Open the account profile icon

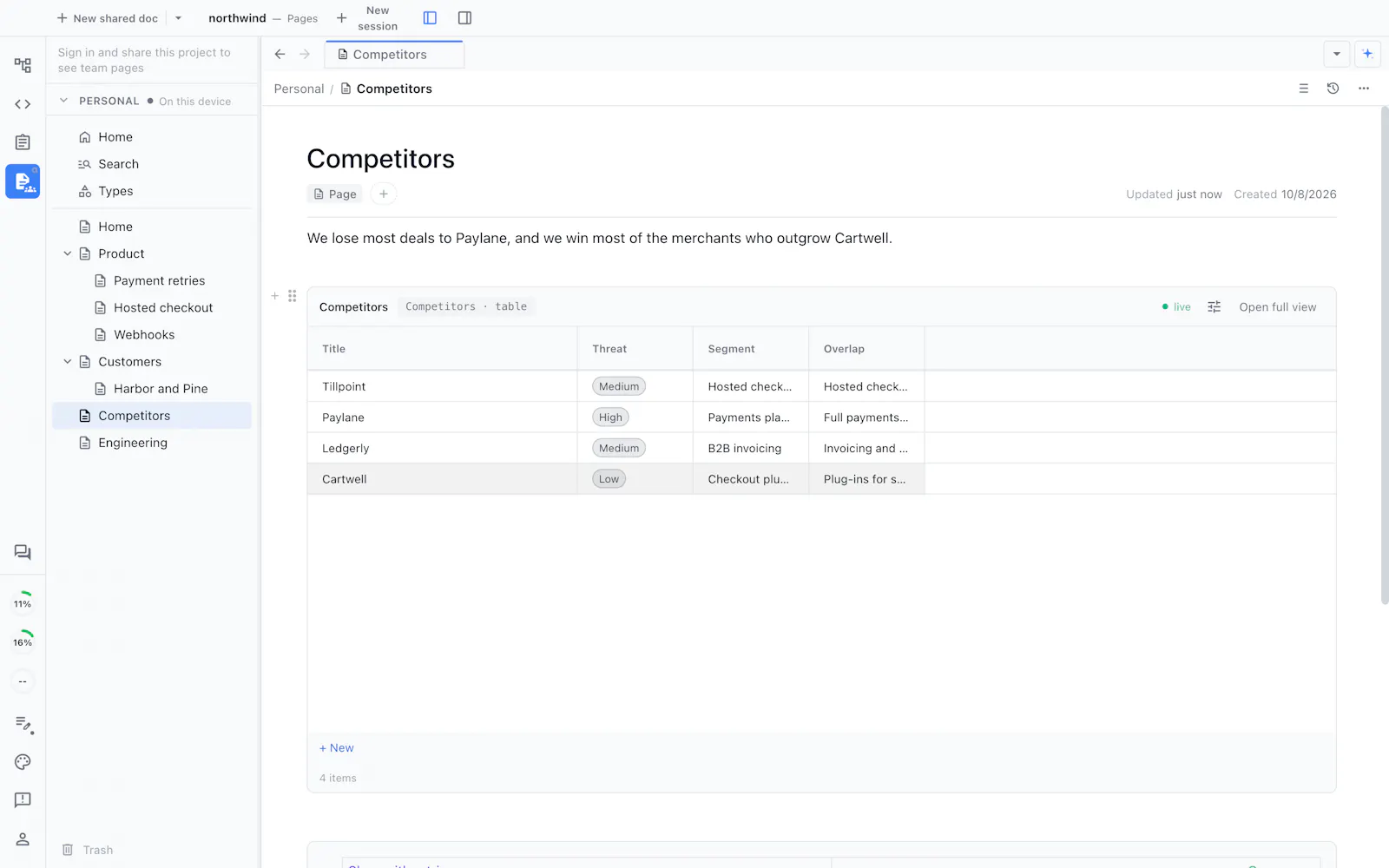point(23,838)
